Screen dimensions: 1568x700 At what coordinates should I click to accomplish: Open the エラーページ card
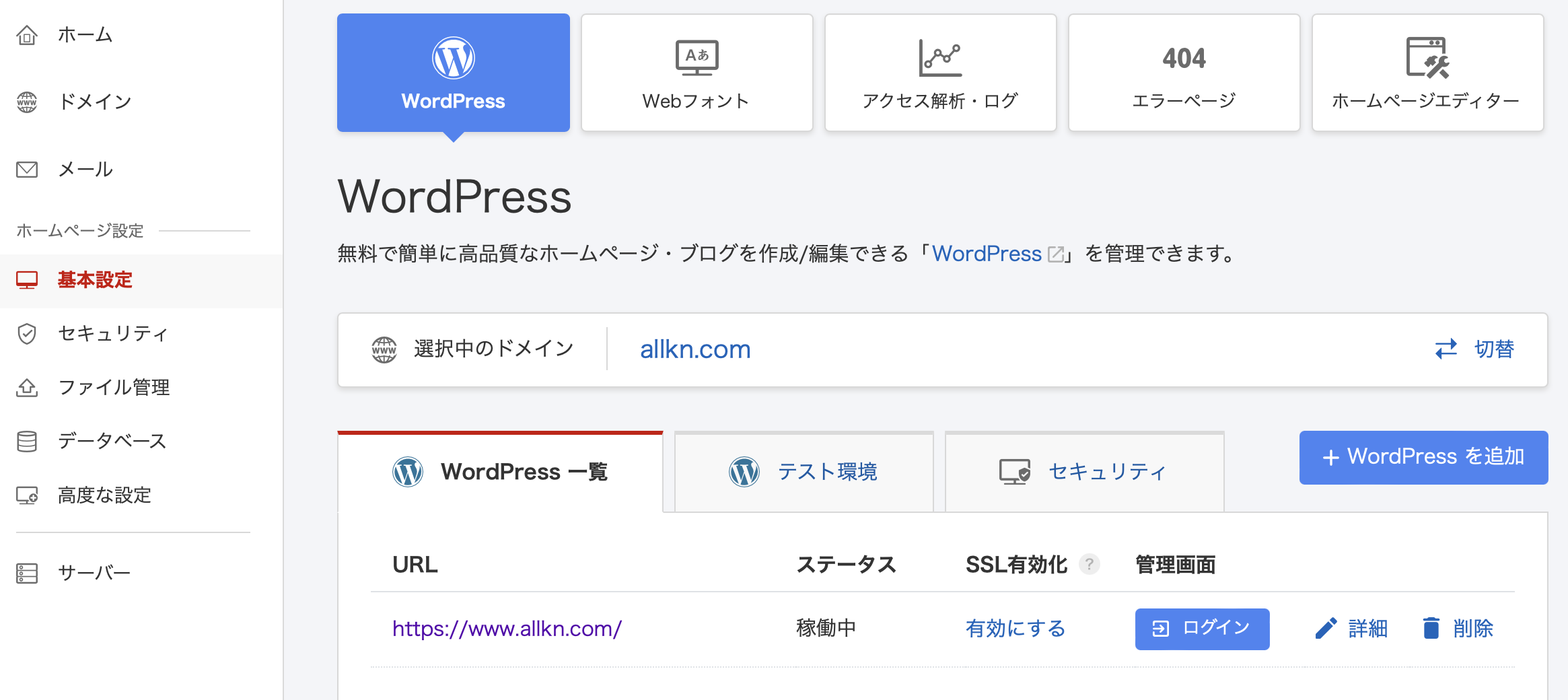pos(1184,73)
